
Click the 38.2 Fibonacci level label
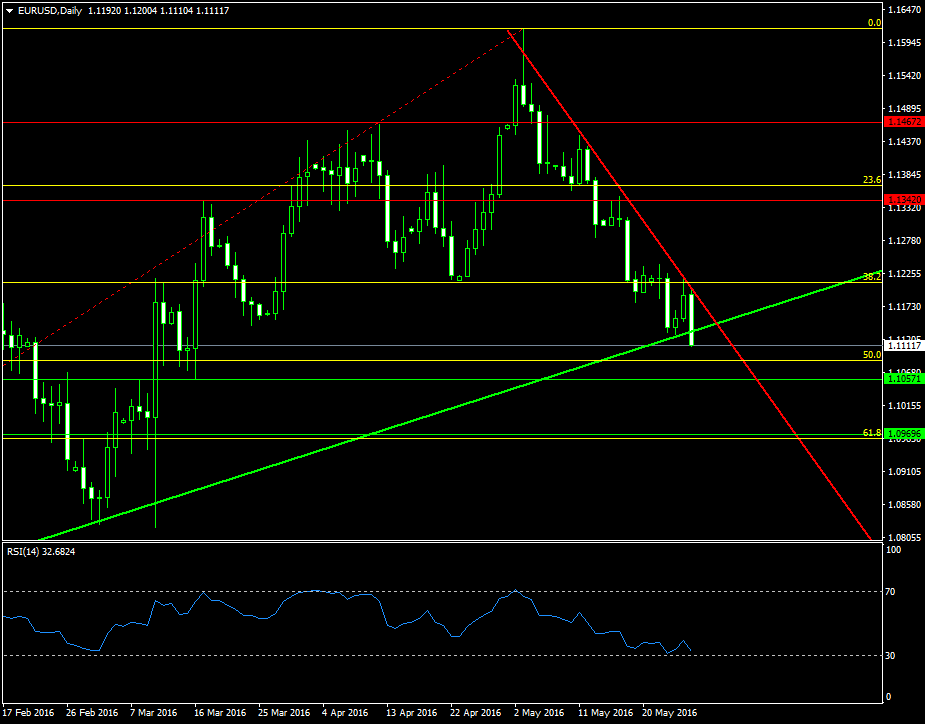[x=871, y=277]
